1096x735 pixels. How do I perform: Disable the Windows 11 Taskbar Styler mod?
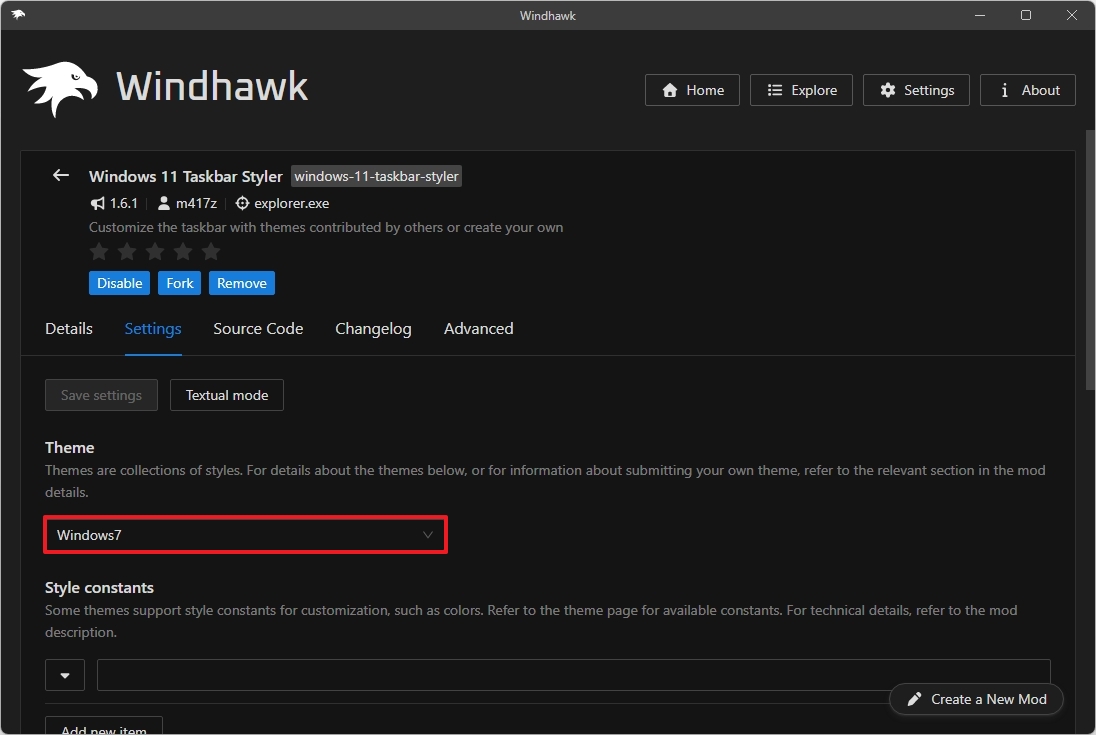click(119, 283)
